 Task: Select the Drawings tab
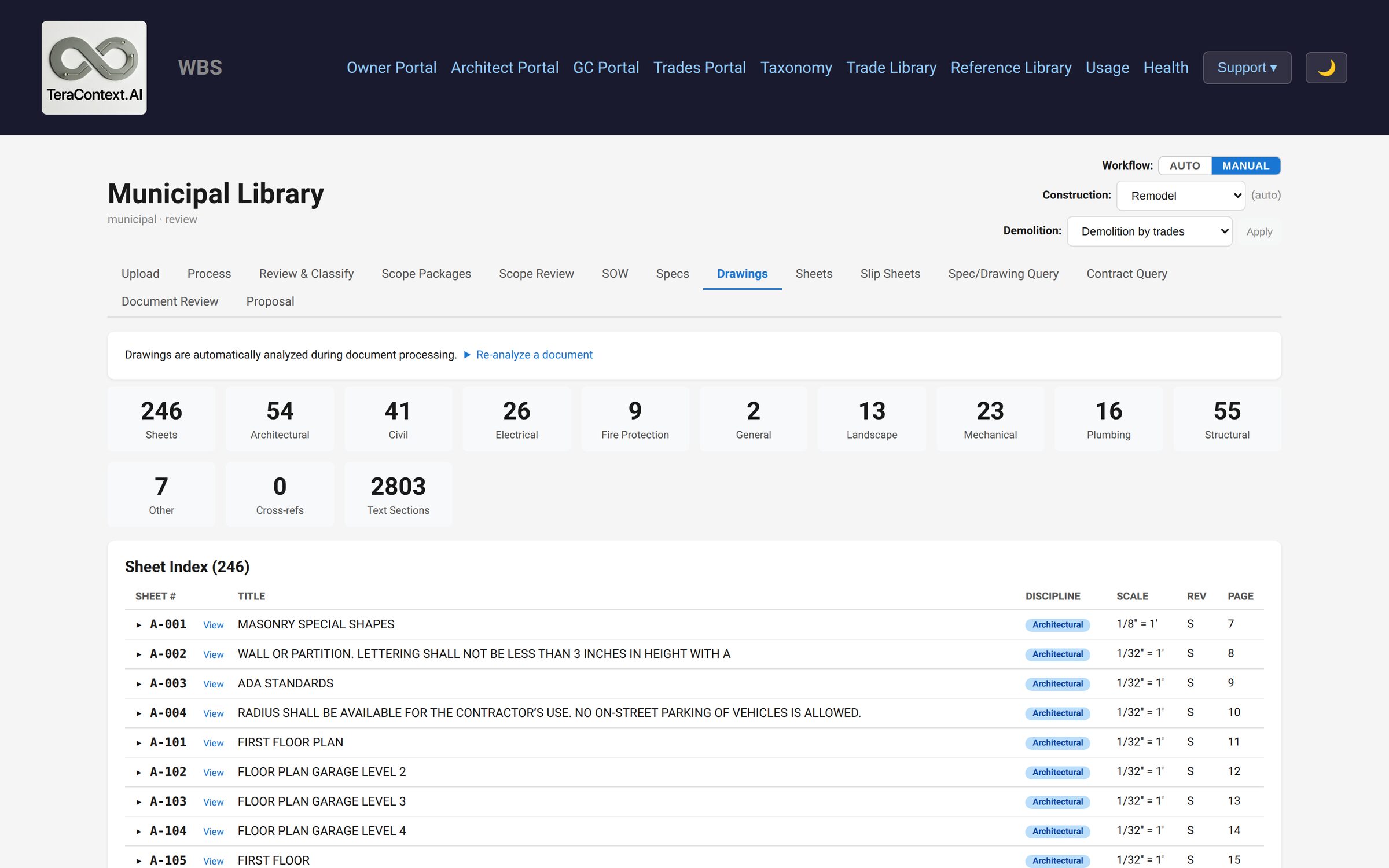point(742,274)
